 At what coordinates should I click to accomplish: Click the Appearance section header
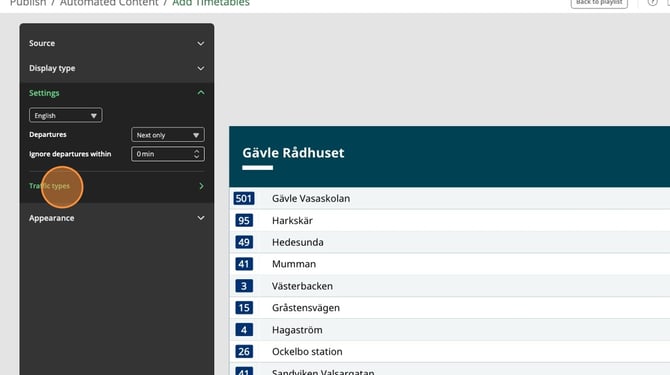click(117, 218)
